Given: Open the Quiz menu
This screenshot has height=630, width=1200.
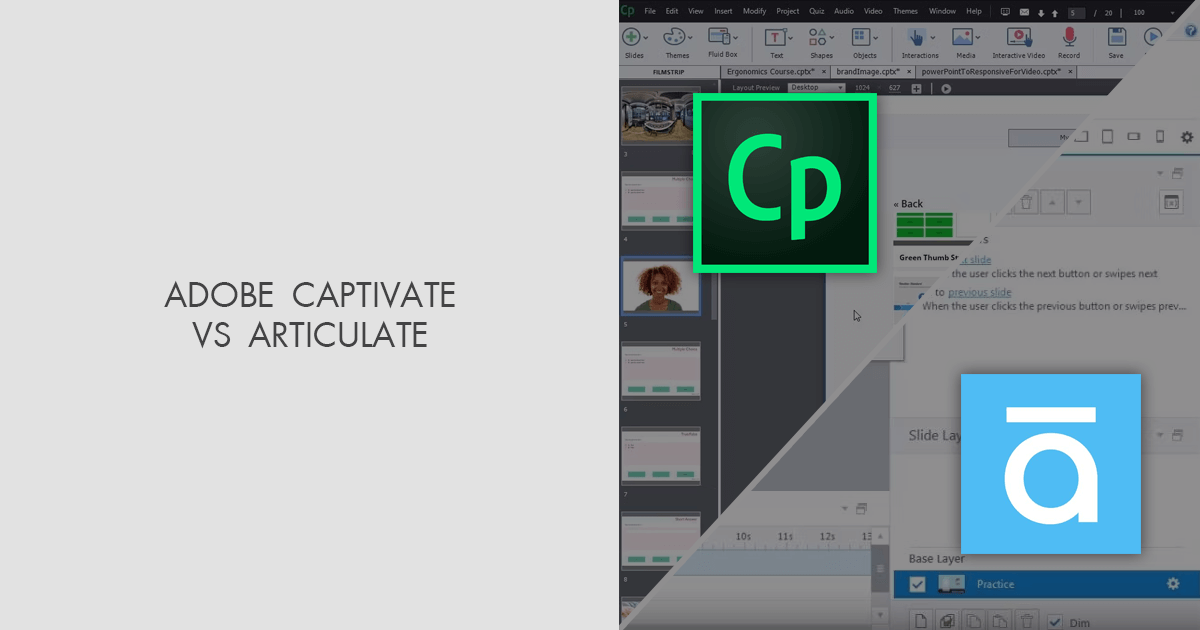Looking at the screenshot, I should 816,11.
